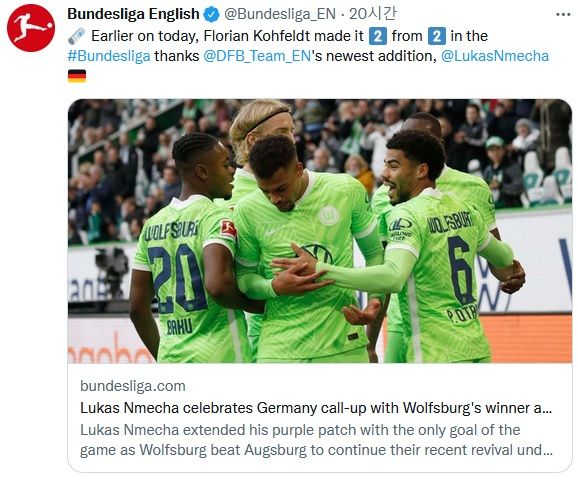Open the Bundesliga red logo profile avatar
Viewport: 578px width, 480px height.
31,28
